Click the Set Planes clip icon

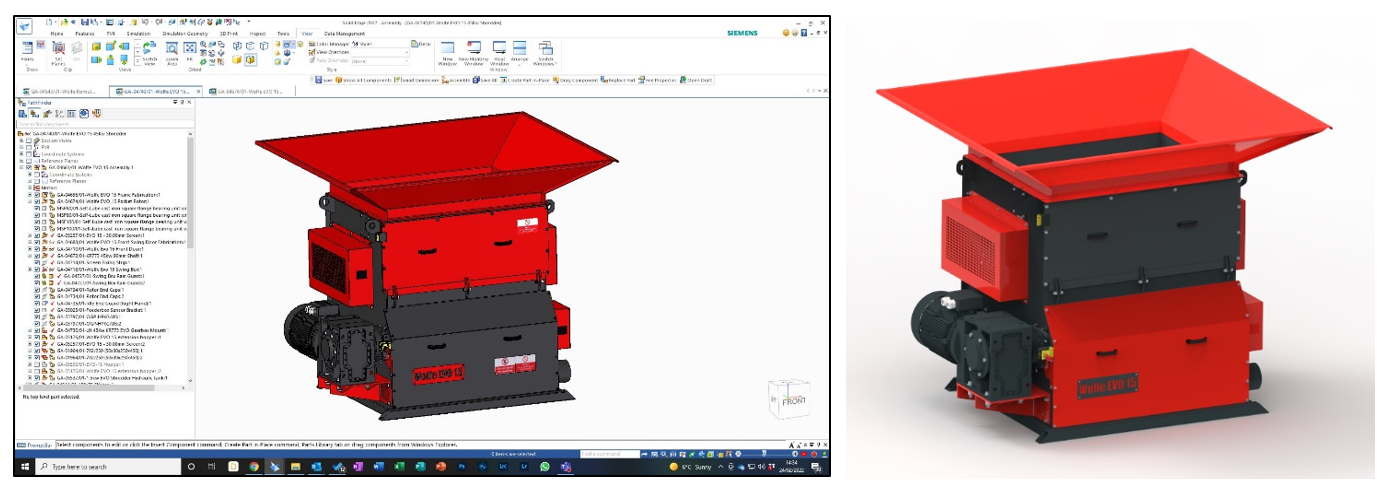(x=59, y=50)
